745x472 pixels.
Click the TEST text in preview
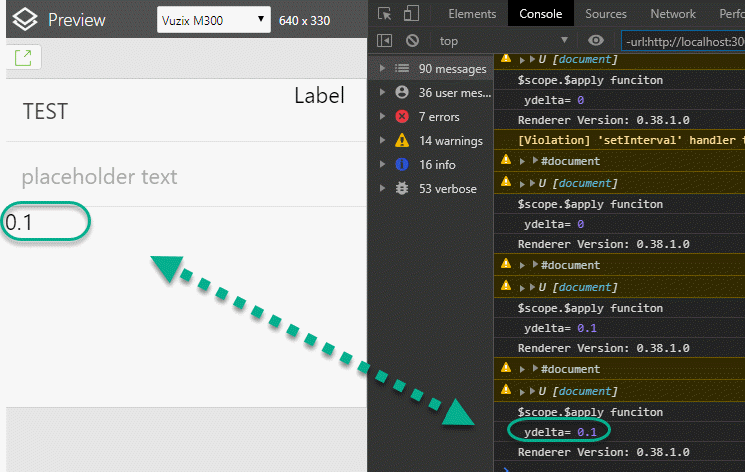45,112
